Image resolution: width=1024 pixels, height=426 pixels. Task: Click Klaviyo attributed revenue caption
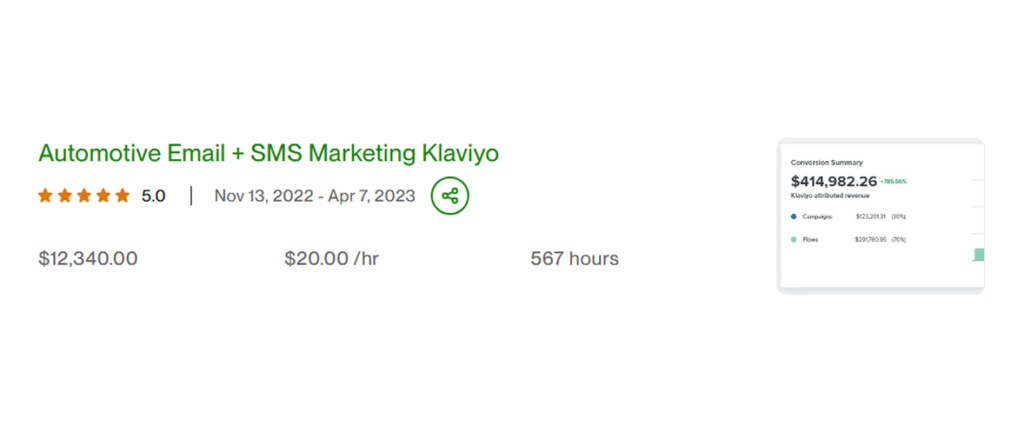point(830,196)
